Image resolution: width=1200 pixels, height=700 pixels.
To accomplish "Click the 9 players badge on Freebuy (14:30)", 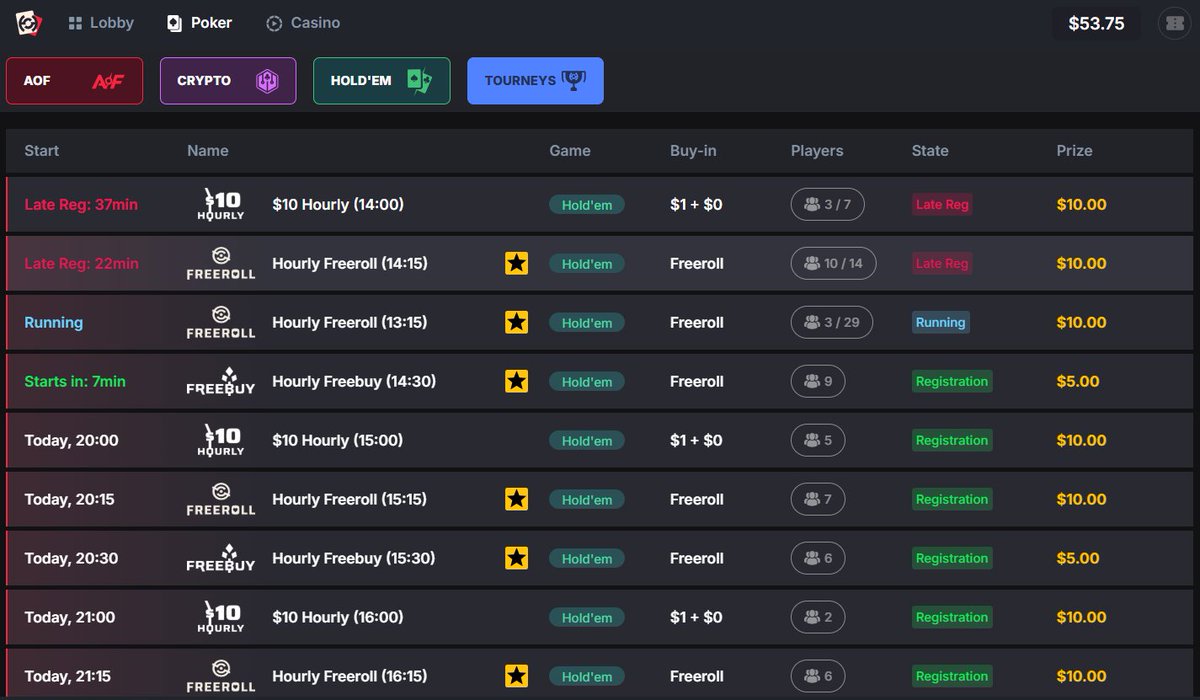I will 818,382.
